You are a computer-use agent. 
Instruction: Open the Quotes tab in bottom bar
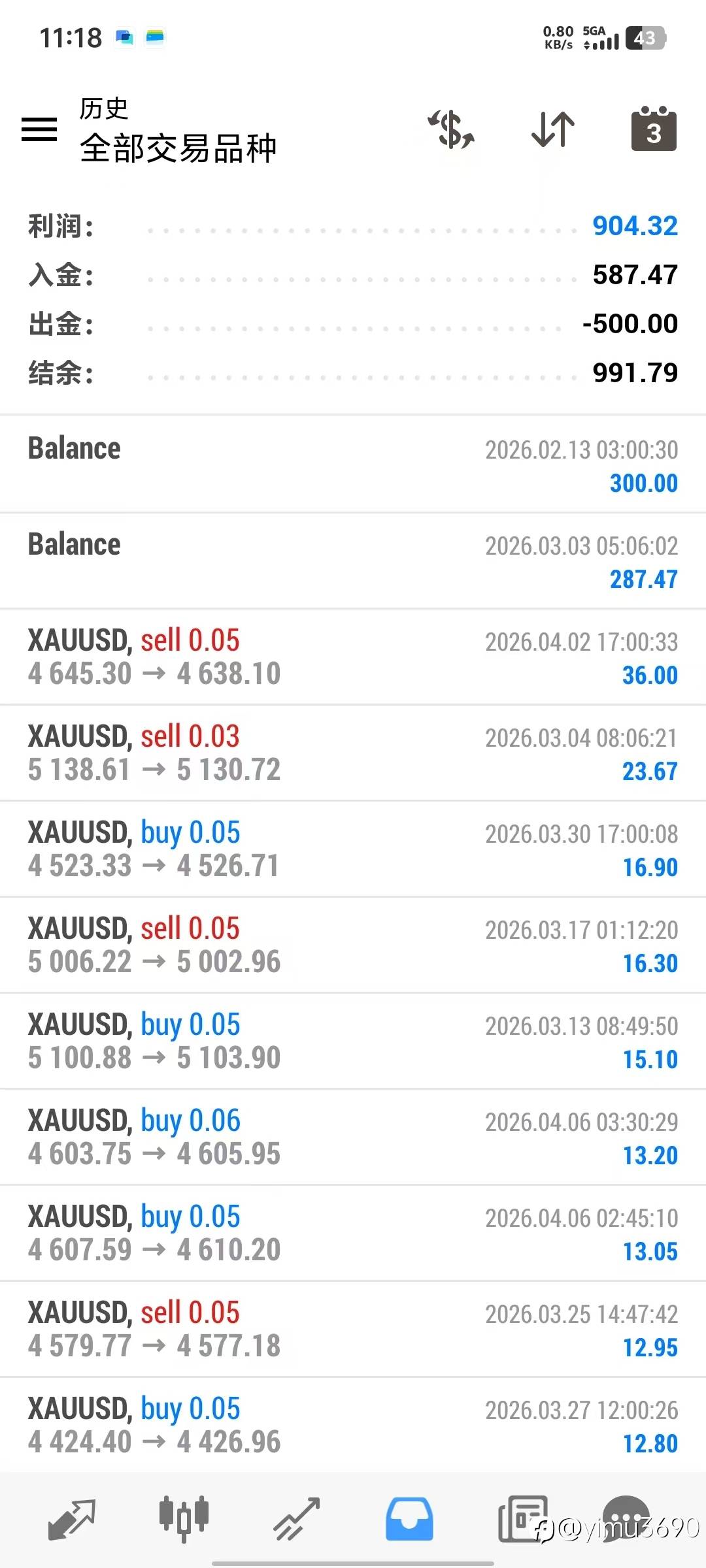pos(72,1518)
